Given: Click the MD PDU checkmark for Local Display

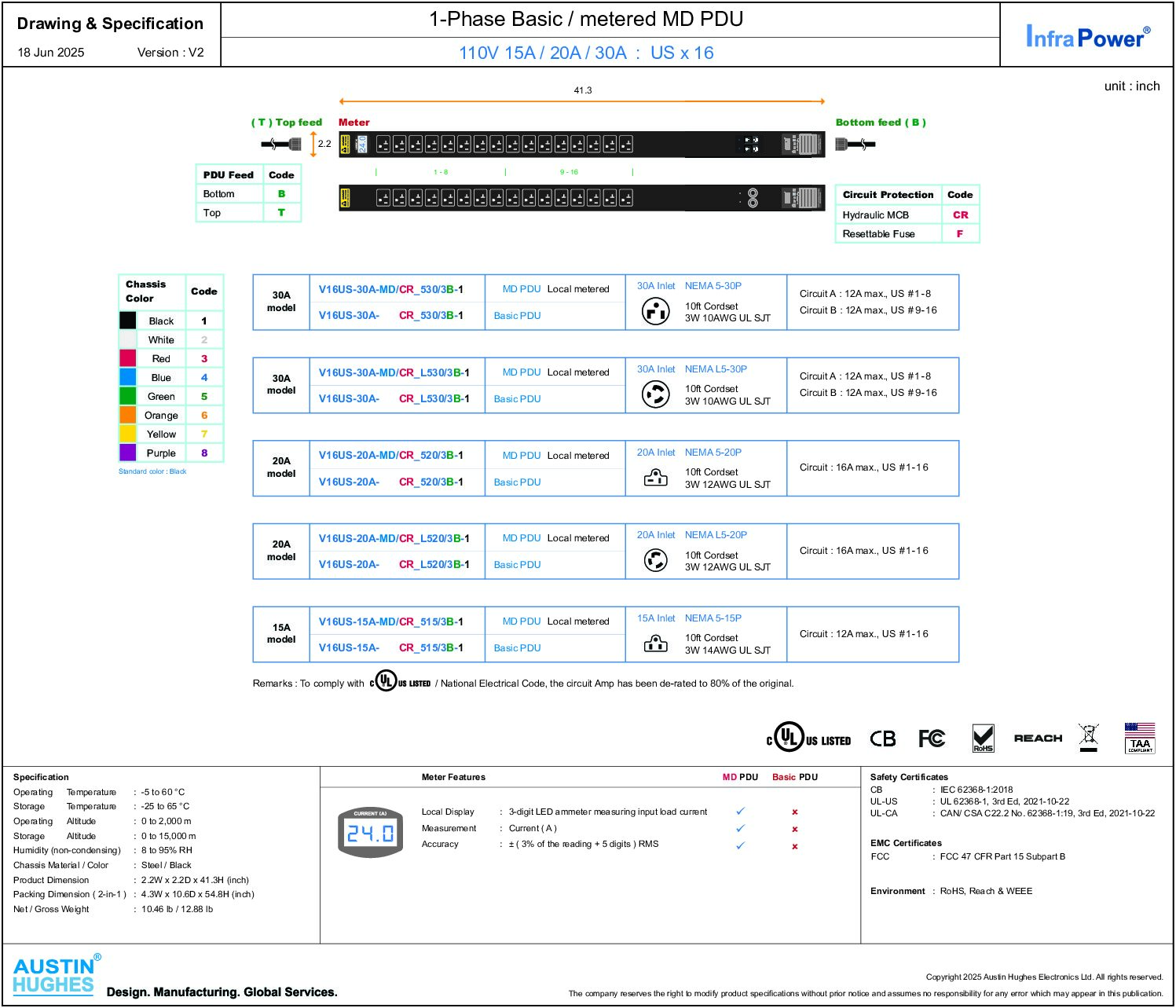Looking at the screenshot, I should [x=740, y=811].
